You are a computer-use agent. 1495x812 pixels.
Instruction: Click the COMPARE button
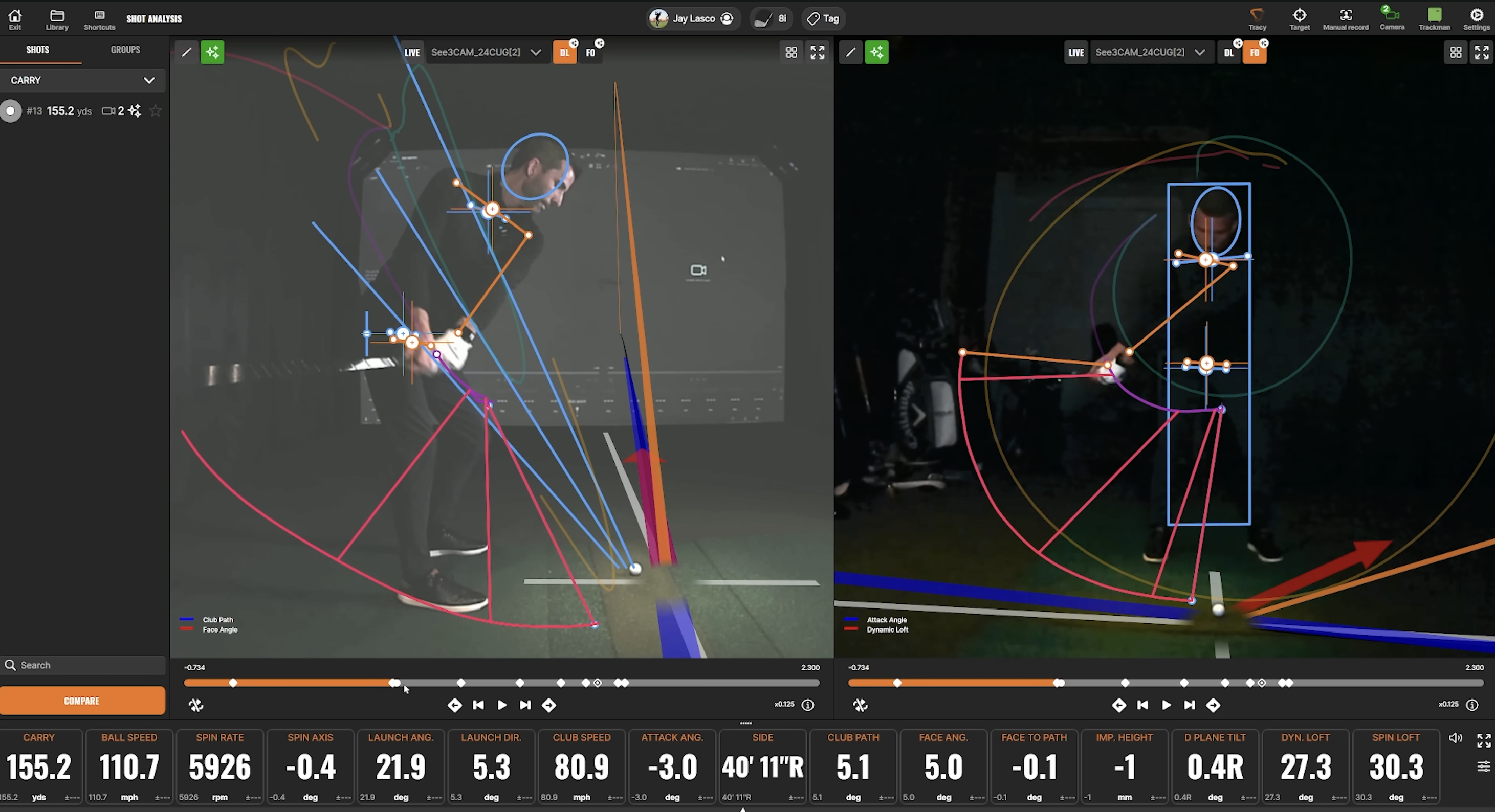click(x=82, y=701)
